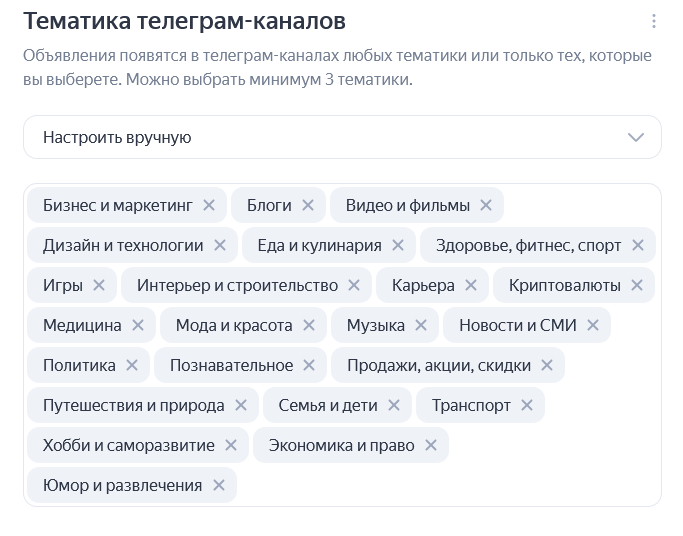Remove the Юмор и развлечения tag
Viewport: 683px width, 536px height.
point(219,485)
